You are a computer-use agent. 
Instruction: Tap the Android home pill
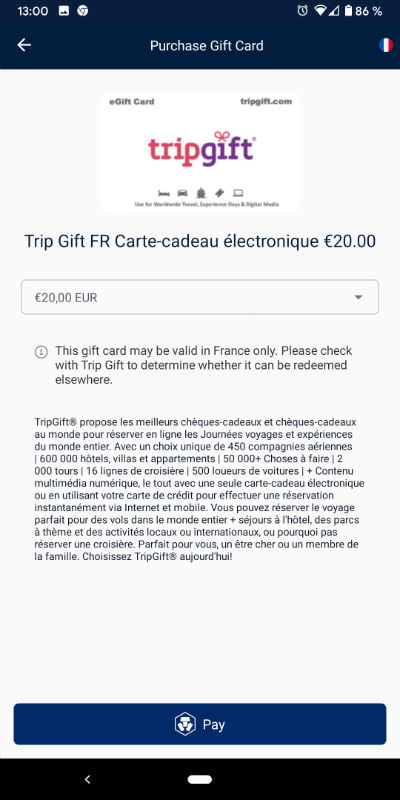point(199,779)
